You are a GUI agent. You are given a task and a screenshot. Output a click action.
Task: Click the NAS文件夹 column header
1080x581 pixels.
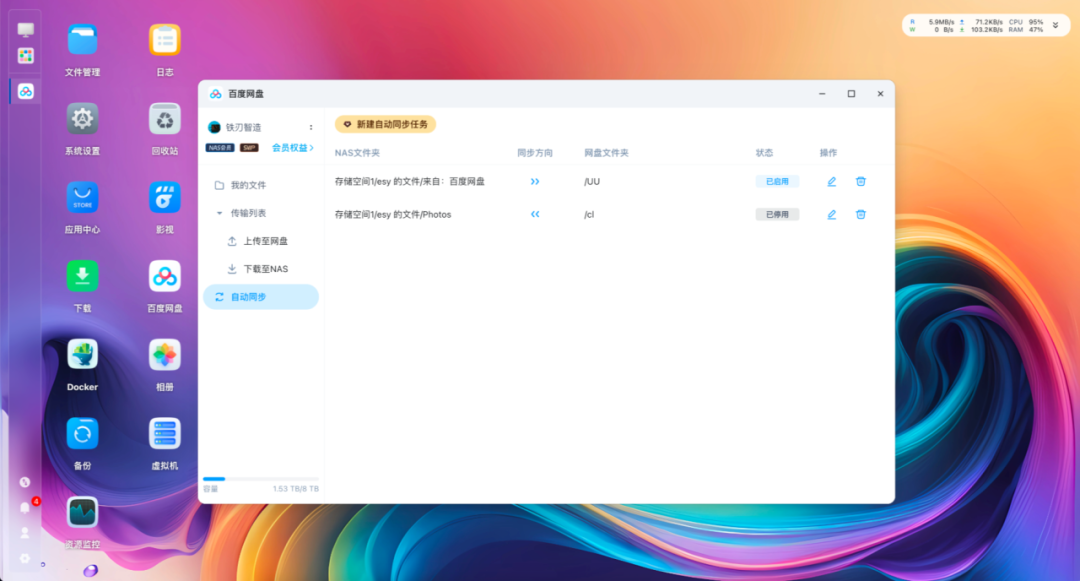pos(357,153)
